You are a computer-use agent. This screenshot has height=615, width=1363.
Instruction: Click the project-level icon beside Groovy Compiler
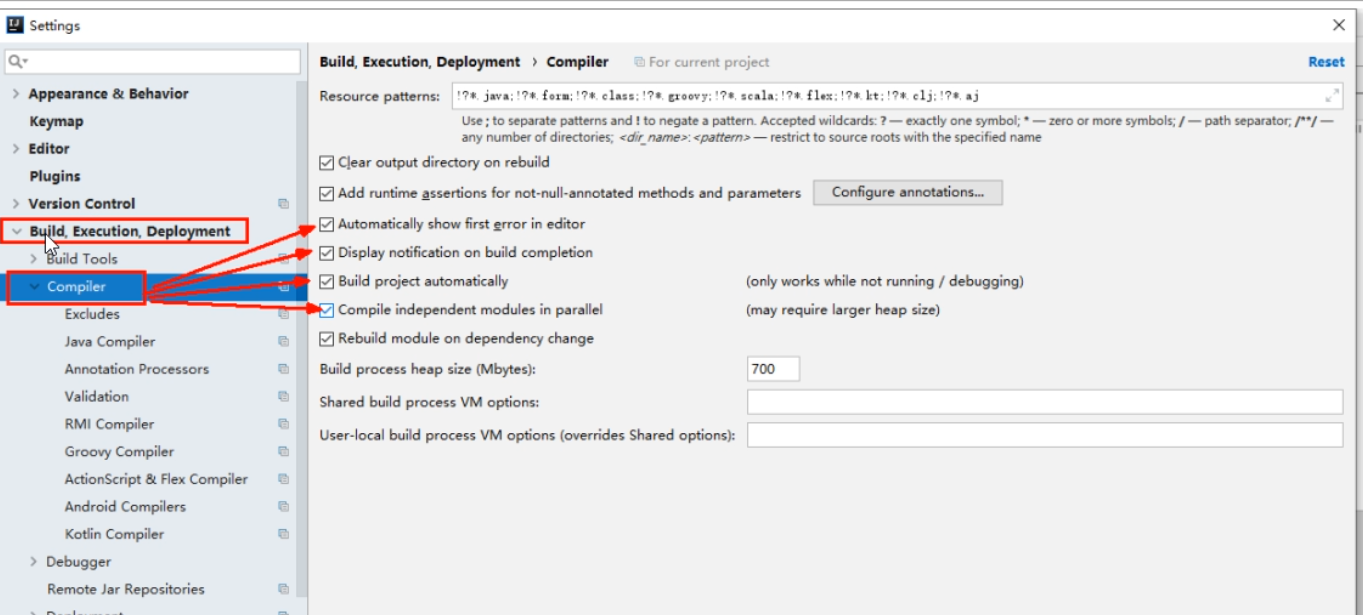click(284, 452)
